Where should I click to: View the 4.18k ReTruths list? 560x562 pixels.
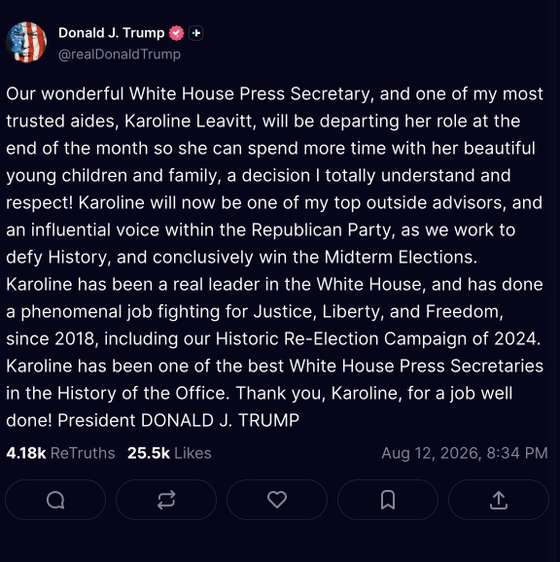[61, 453]
